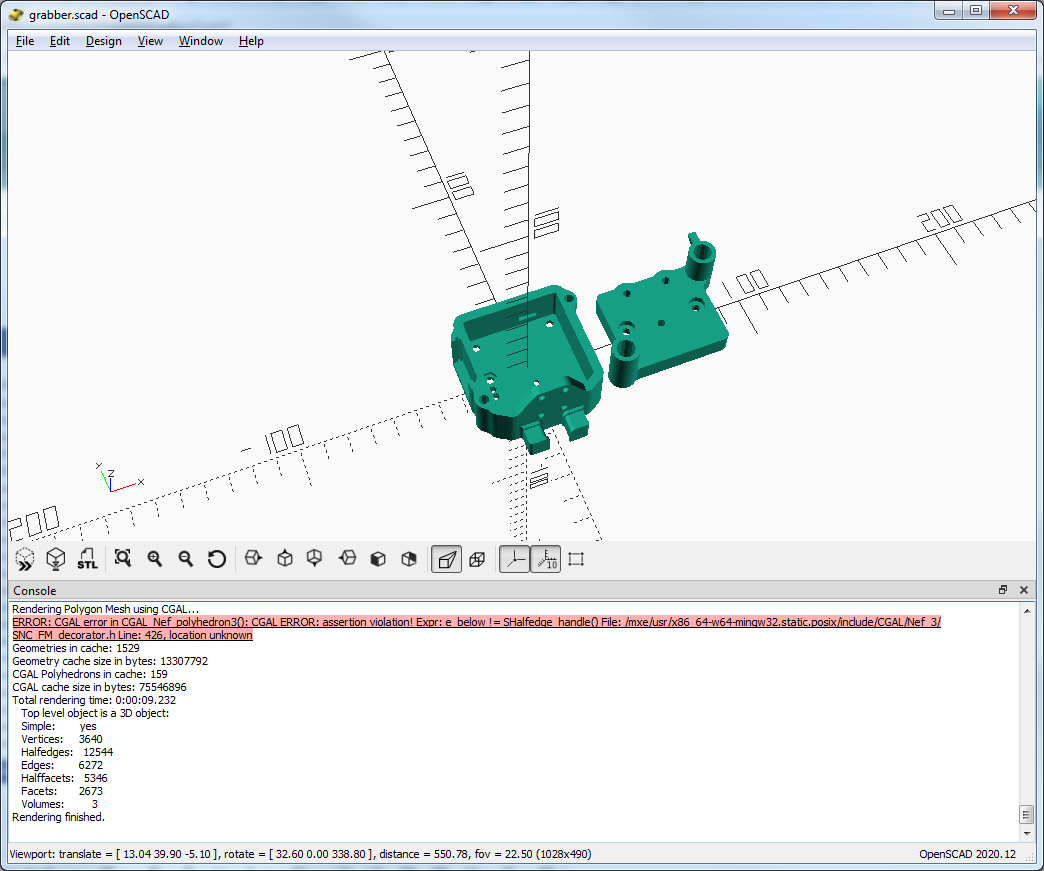The width and height of the screenshot is (1044, 871).
Task: Zoom out using the magnifier minus icon
Action: pos(186,559)
